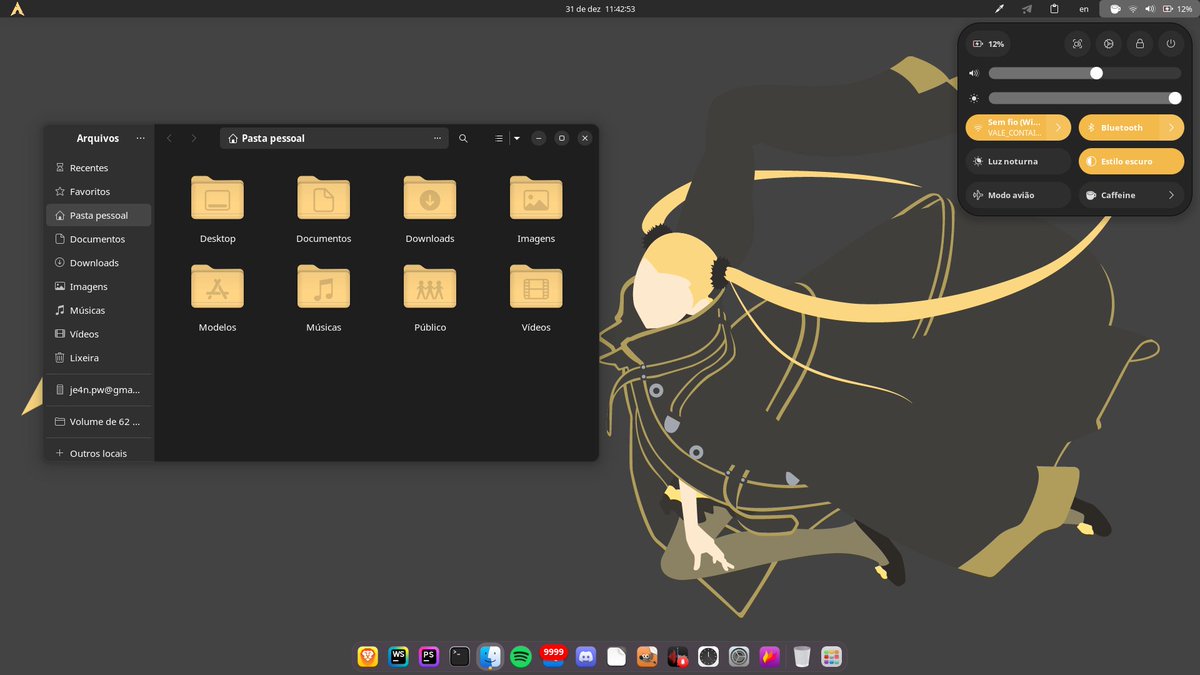Open the trash can in the dock
The width and height of the screenshot is (1200, 675).
tap(801, 657)
